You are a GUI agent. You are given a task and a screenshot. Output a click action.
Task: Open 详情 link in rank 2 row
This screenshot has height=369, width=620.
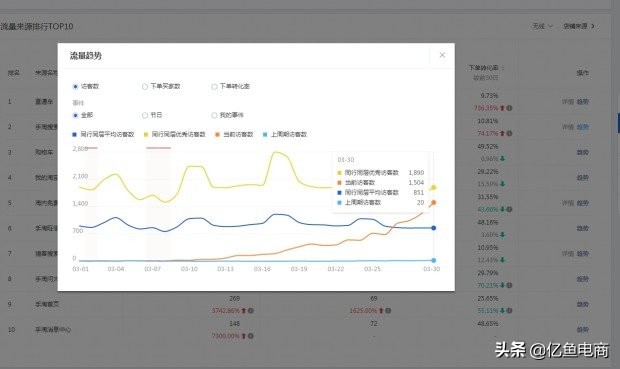(568, 127)
